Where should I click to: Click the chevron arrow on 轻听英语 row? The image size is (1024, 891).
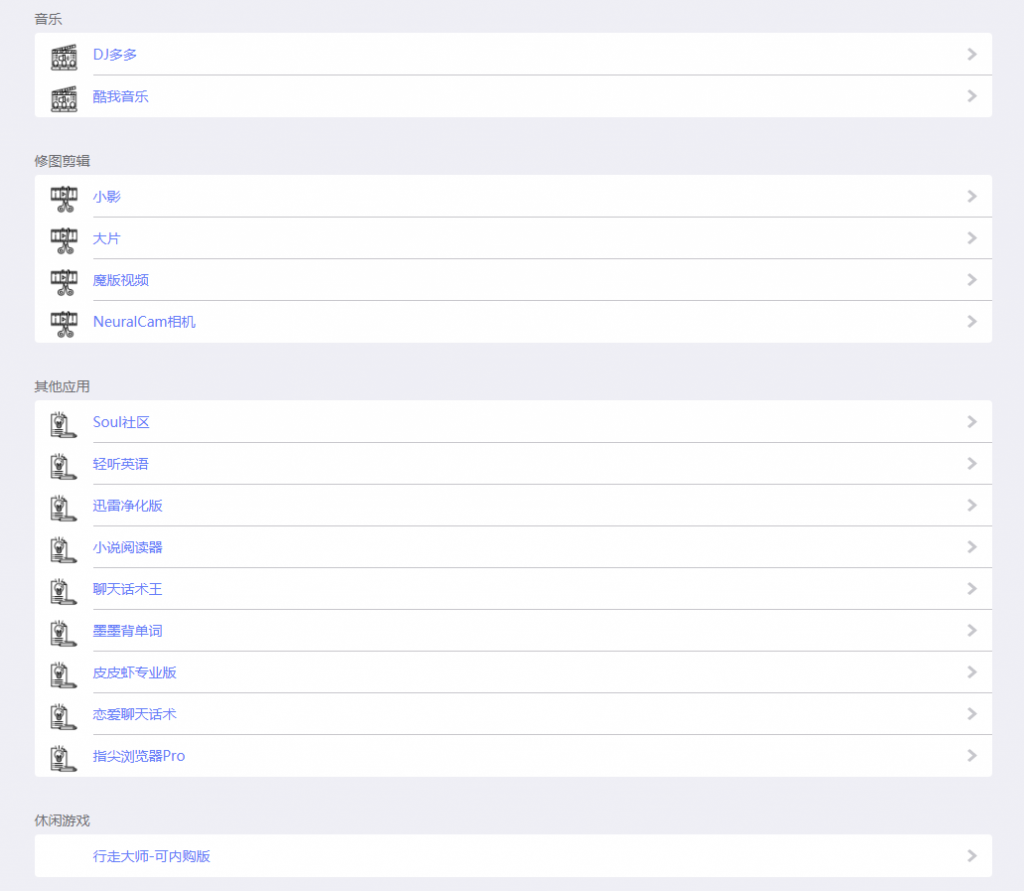coord(972,464)
